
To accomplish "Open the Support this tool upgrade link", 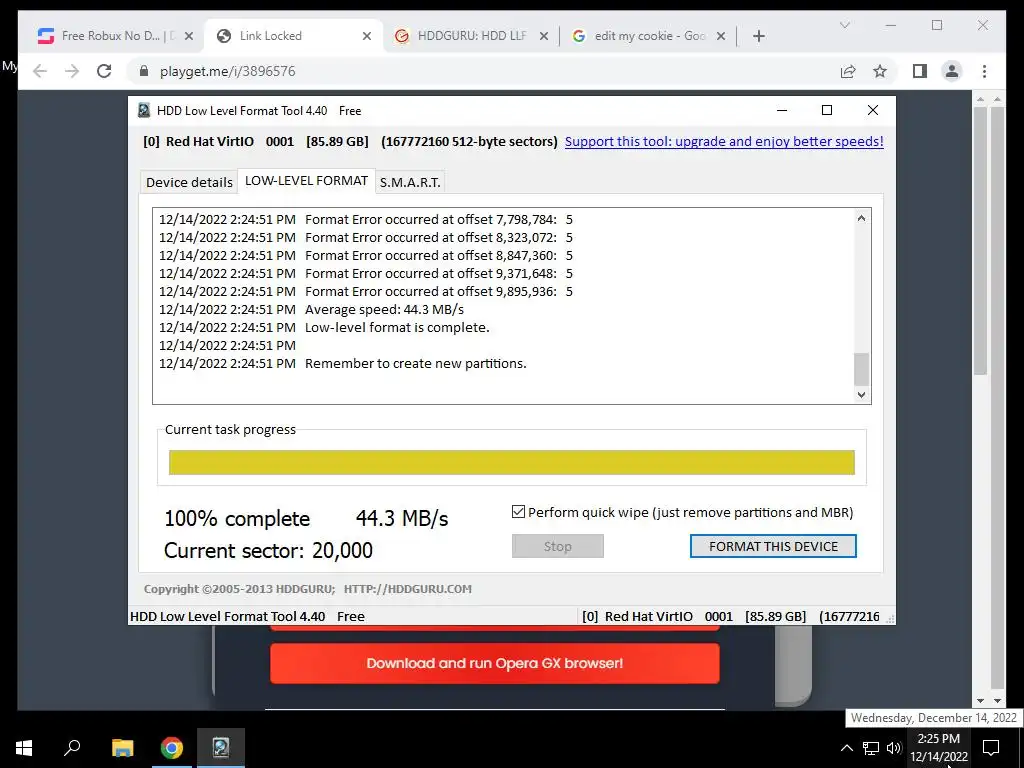I will click(724, 141).
